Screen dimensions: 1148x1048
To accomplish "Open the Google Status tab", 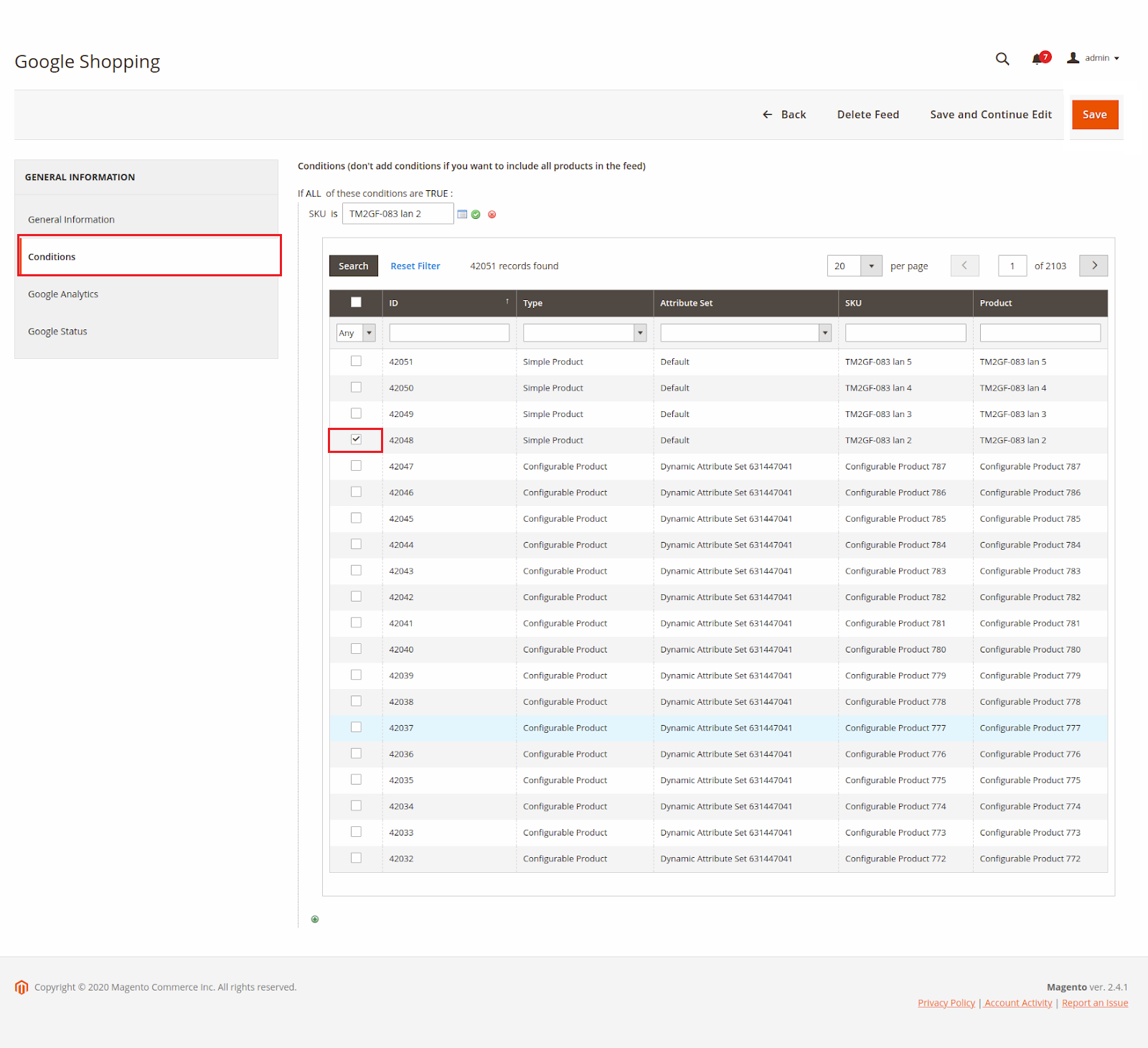I will (x=146, y=332).
